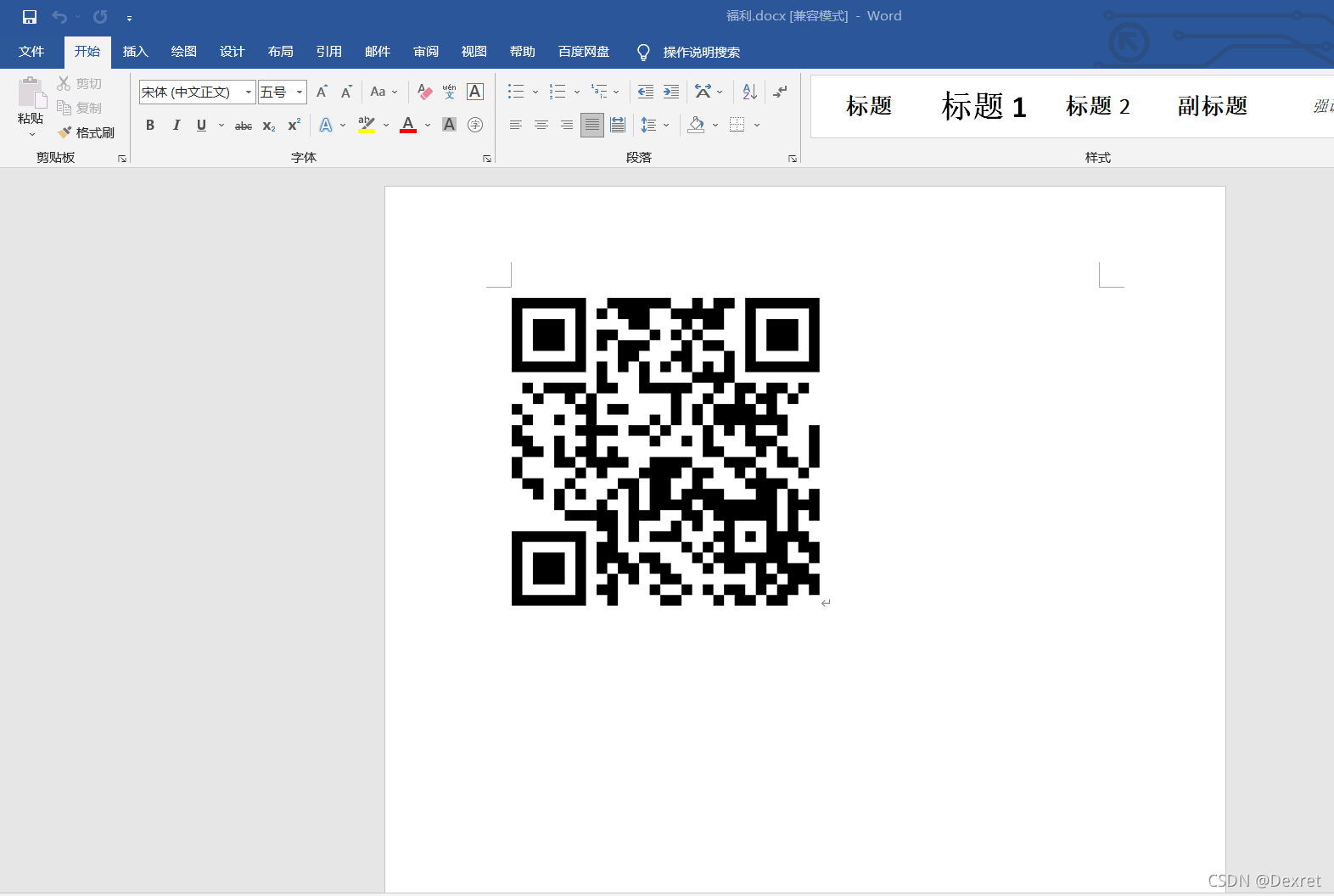Viewport: 1334px width, 896px height.
Task: Click the bullet list icon
Action: pos(515,92)
